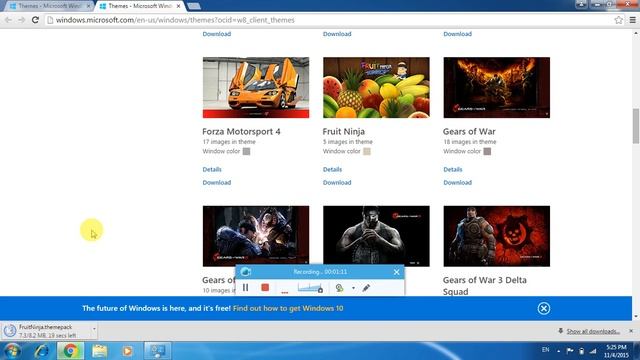Select the pencil annotation tool in recorder
The image size is (640, 360).
coord(366,288)
